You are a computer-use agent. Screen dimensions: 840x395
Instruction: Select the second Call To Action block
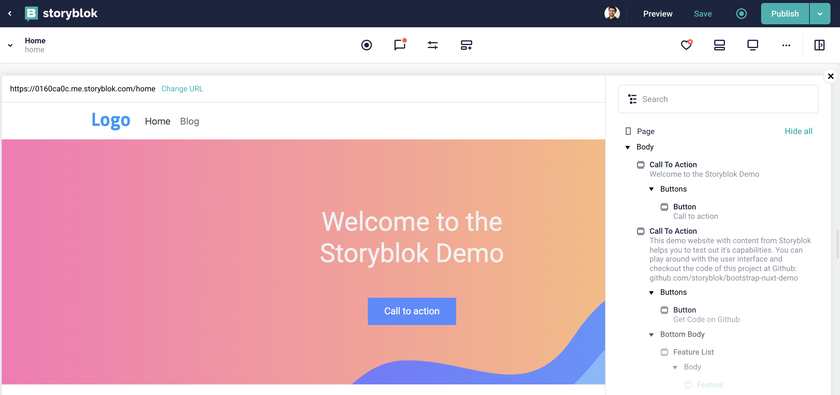[x=673, y=231]
